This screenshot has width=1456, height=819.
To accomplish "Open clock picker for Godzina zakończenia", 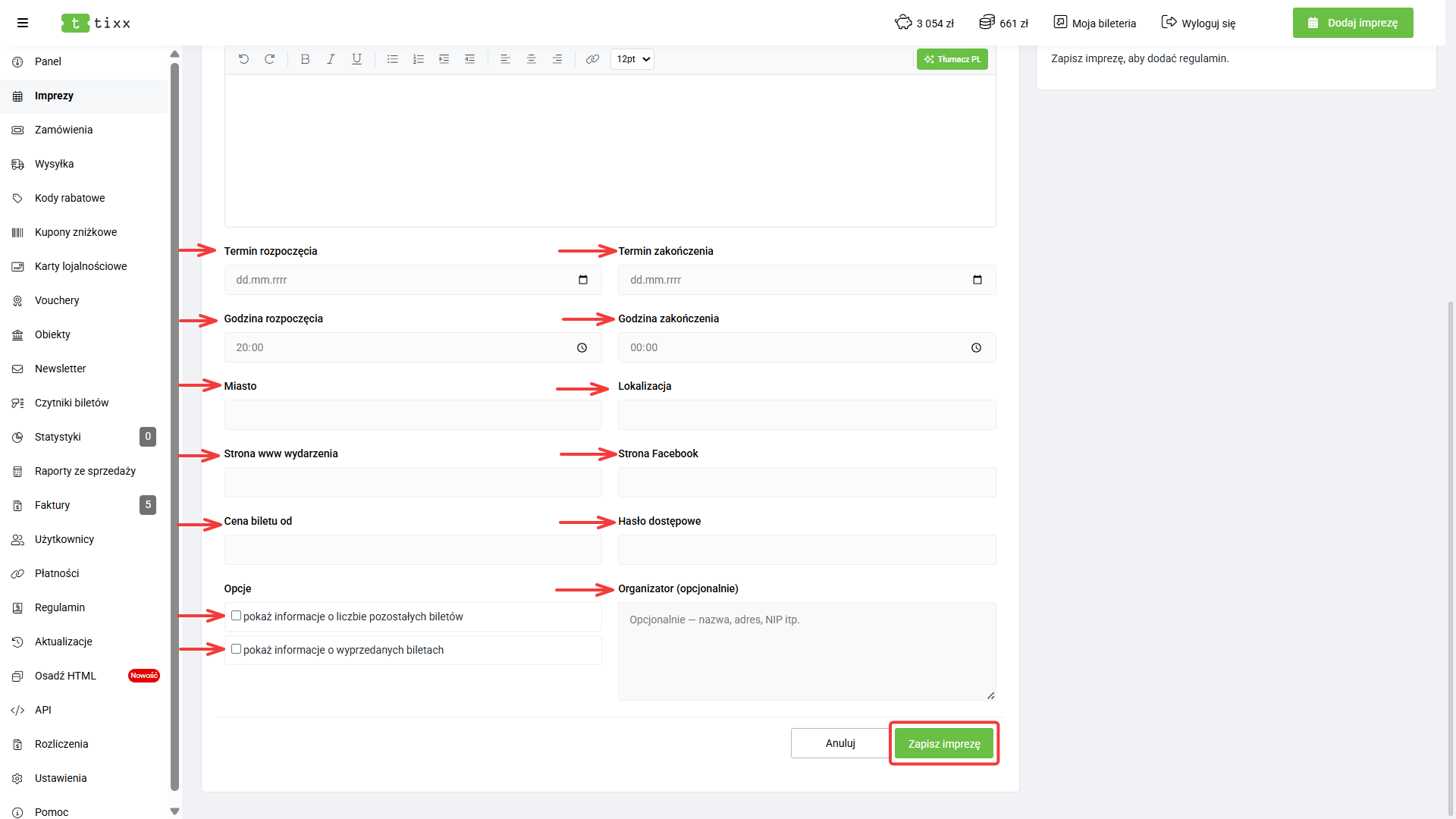I will (976, 347).
